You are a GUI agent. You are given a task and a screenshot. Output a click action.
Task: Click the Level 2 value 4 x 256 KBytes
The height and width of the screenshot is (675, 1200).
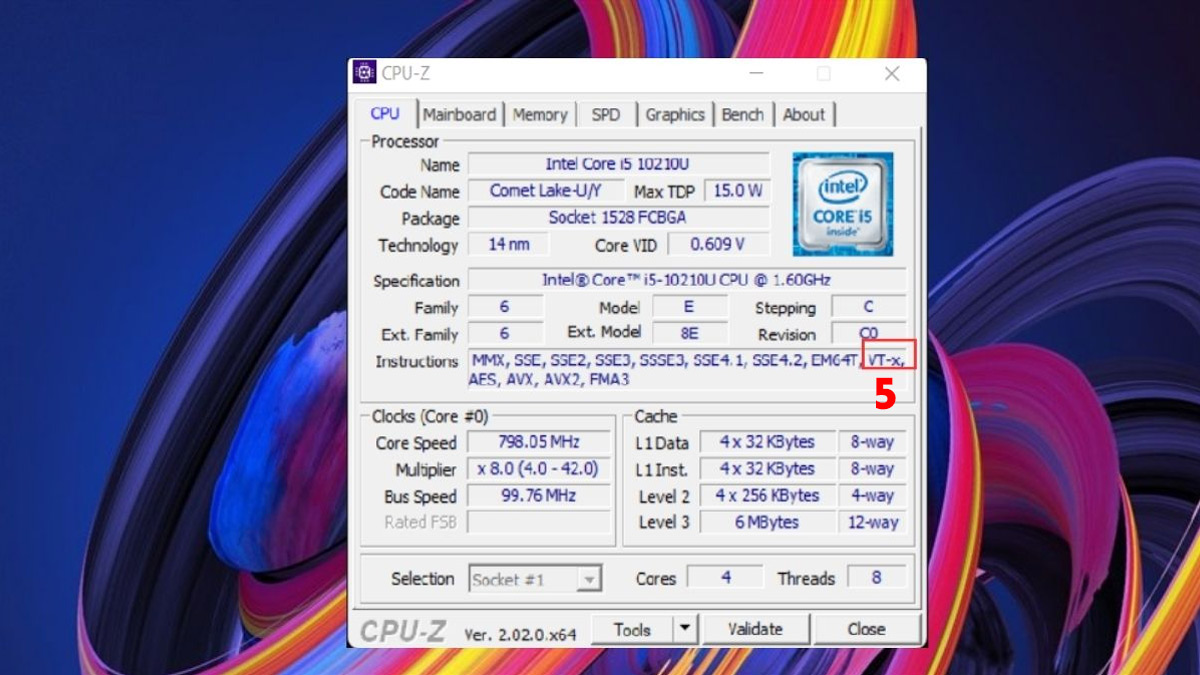(767, 496)
